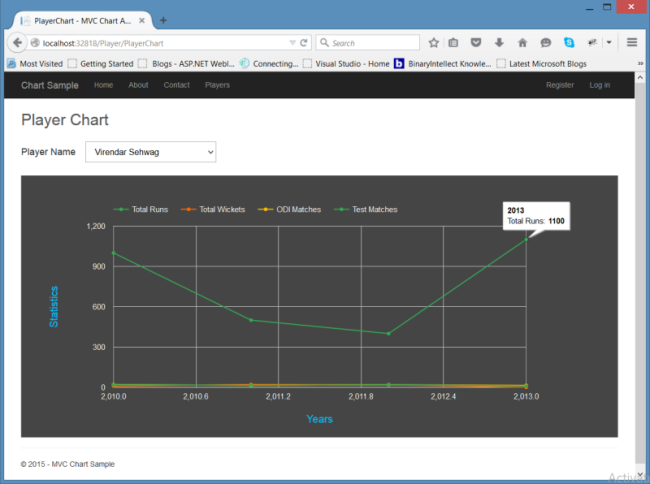Click the Skype toolbar icon
Screen dimensions: 650x484
point(569,42)
